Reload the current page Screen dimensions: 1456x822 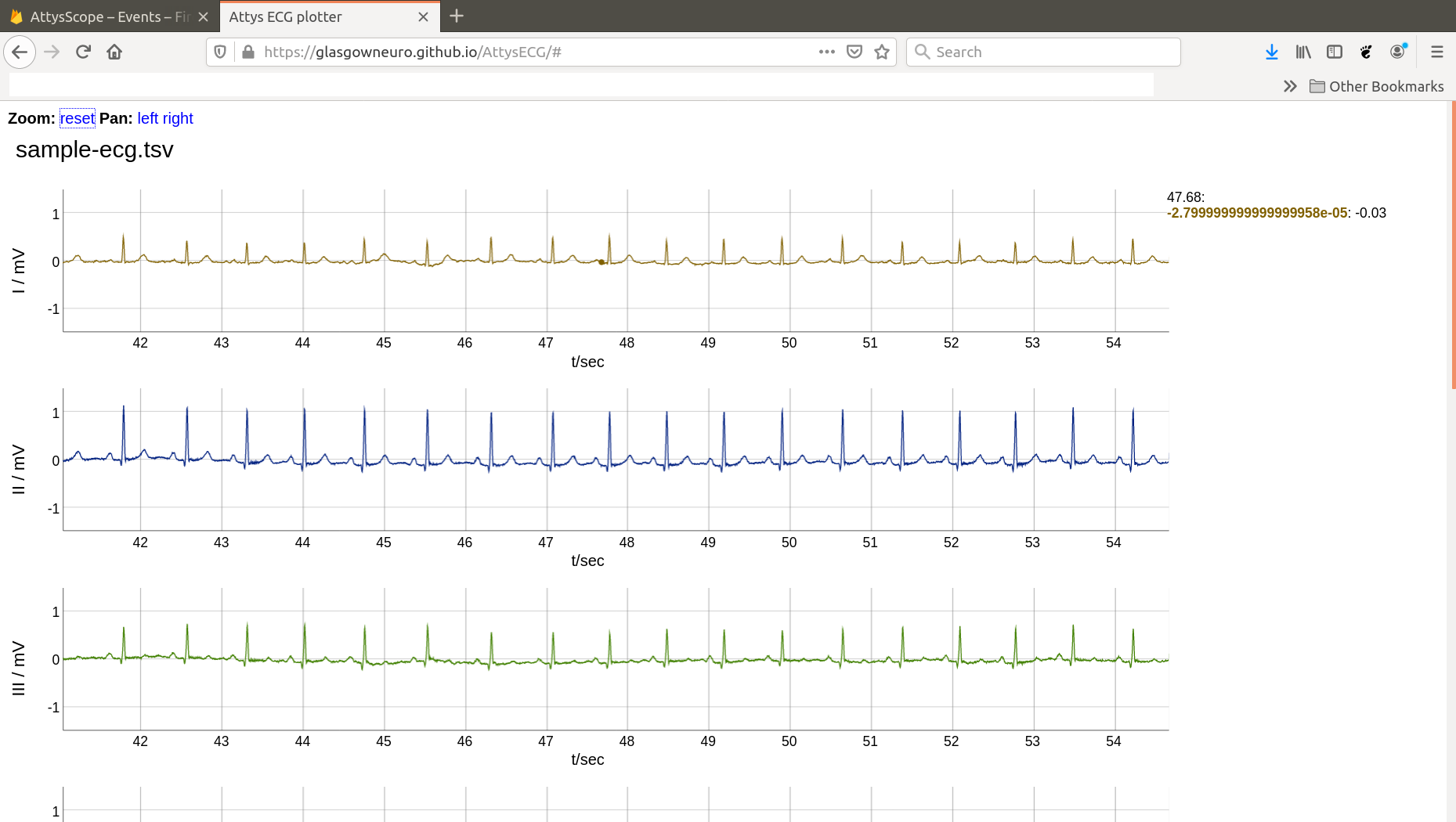83,52
